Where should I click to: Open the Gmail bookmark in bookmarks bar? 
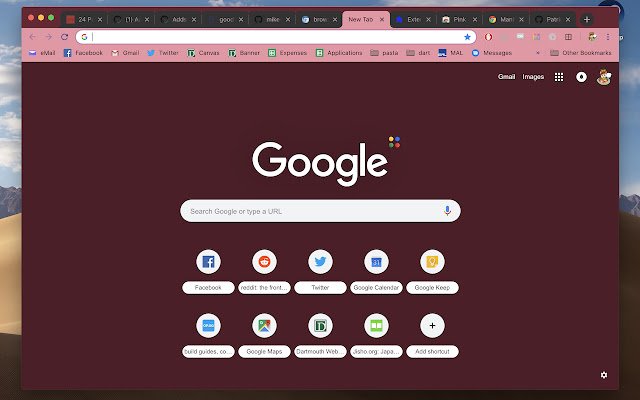click(x=125, y=53)
